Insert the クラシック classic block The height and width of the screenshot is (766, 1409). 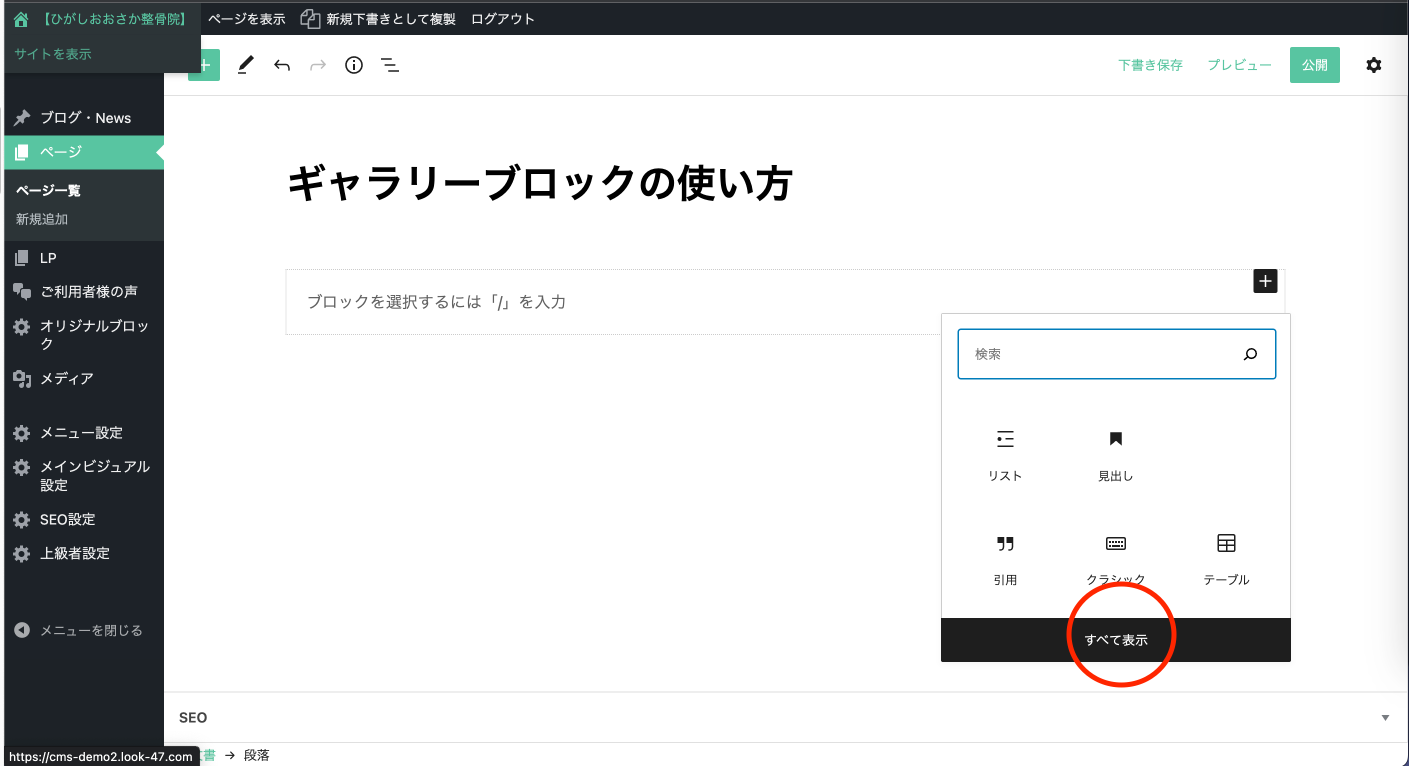[1115, 557]
